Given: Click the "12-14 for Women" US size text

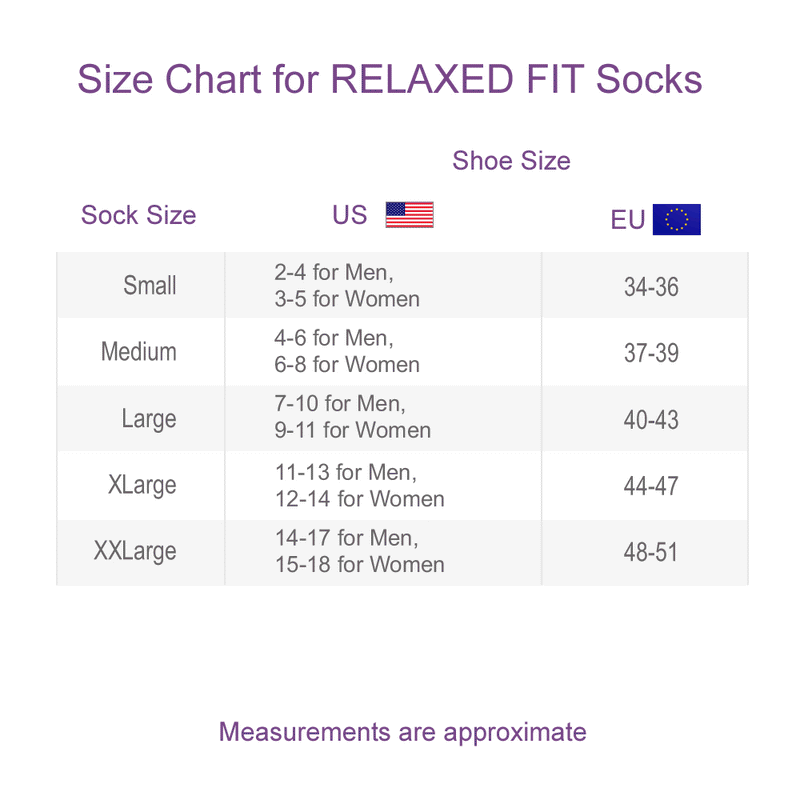Looking at the screenshot, I should [x=360, y=498].
